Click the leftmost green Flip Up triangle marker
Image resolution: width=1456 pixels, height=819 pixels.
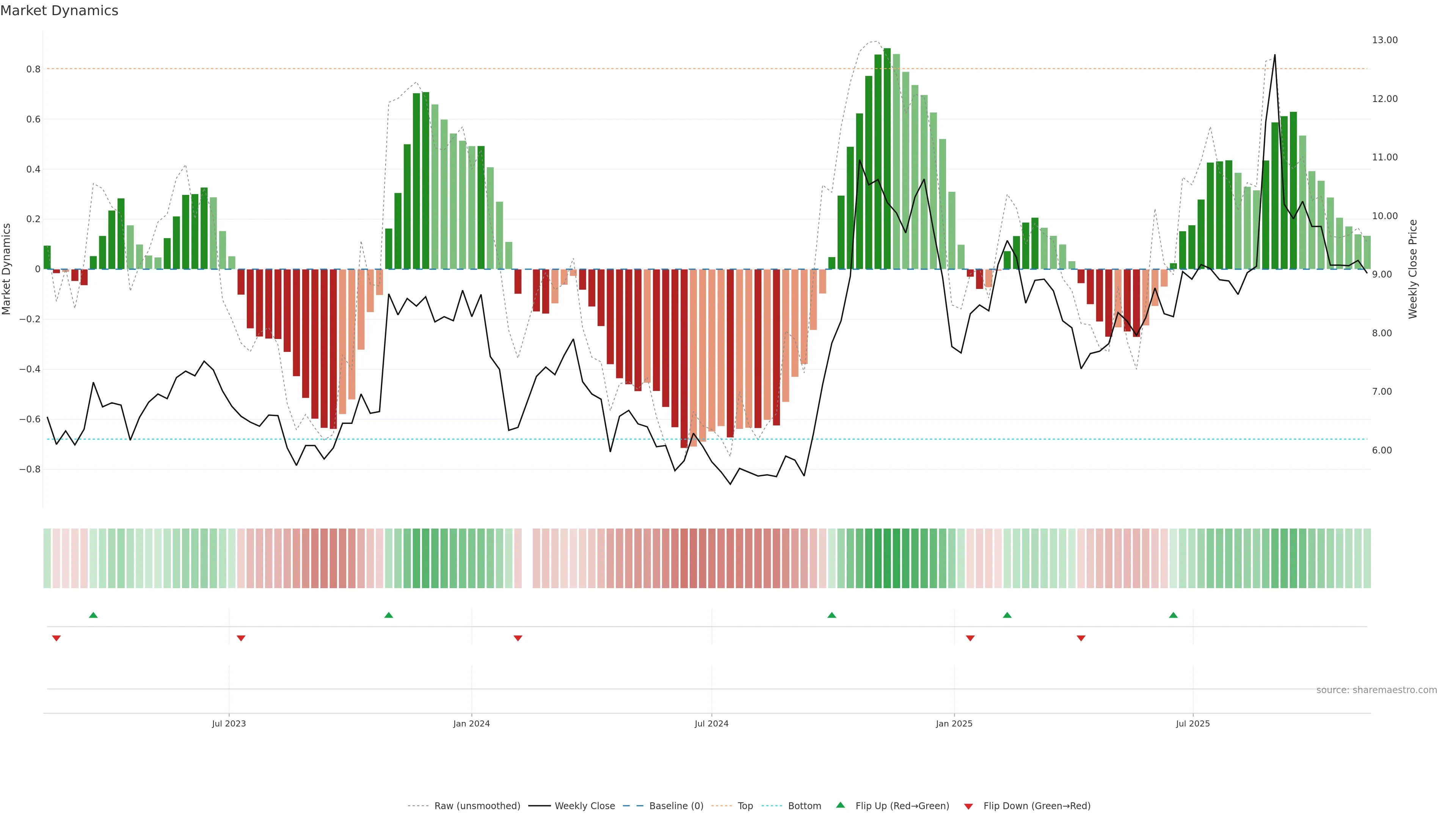[93, 615]
